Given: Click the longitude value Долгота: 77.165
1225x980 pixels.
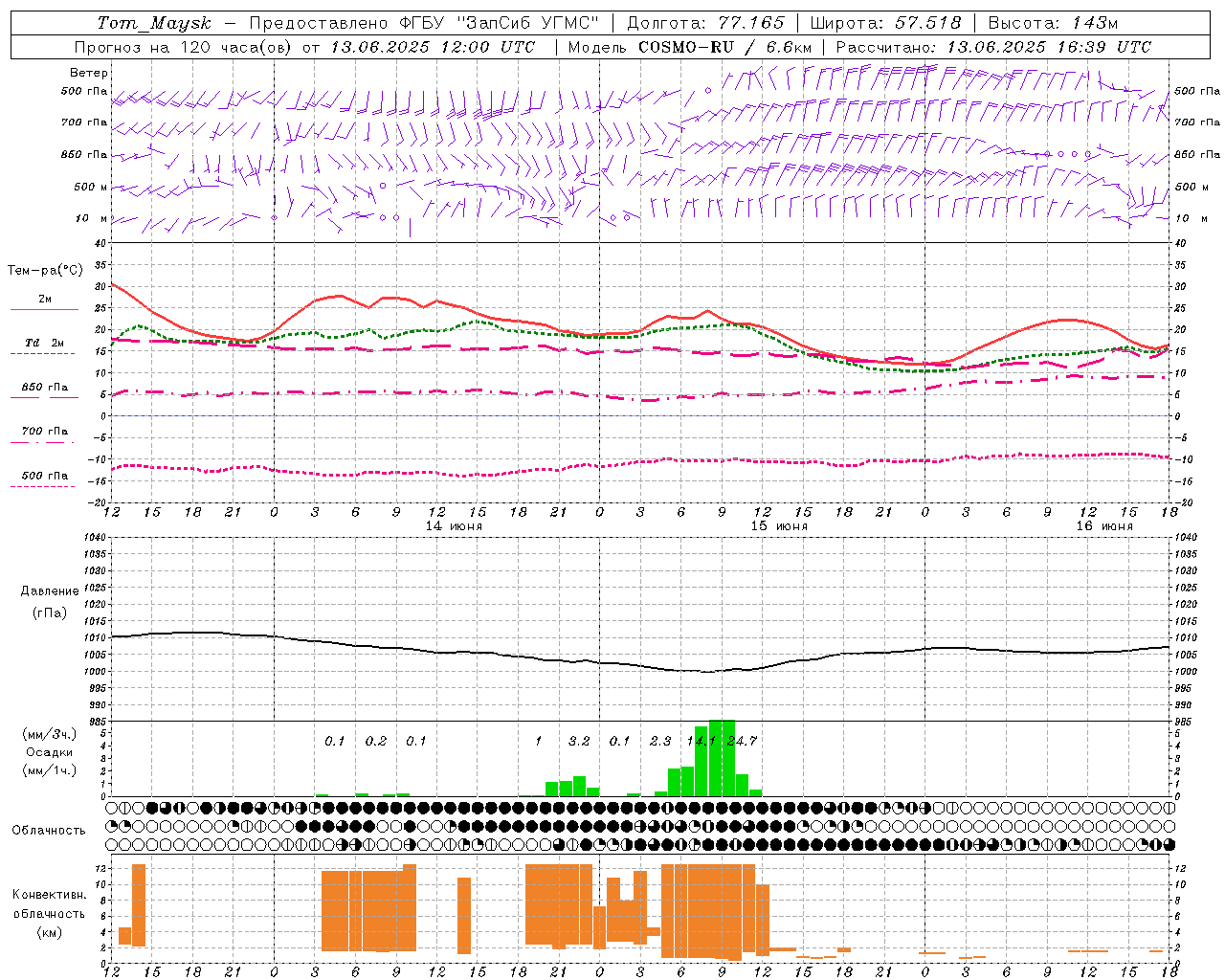Looking at the screenshot, I should 705,23.
